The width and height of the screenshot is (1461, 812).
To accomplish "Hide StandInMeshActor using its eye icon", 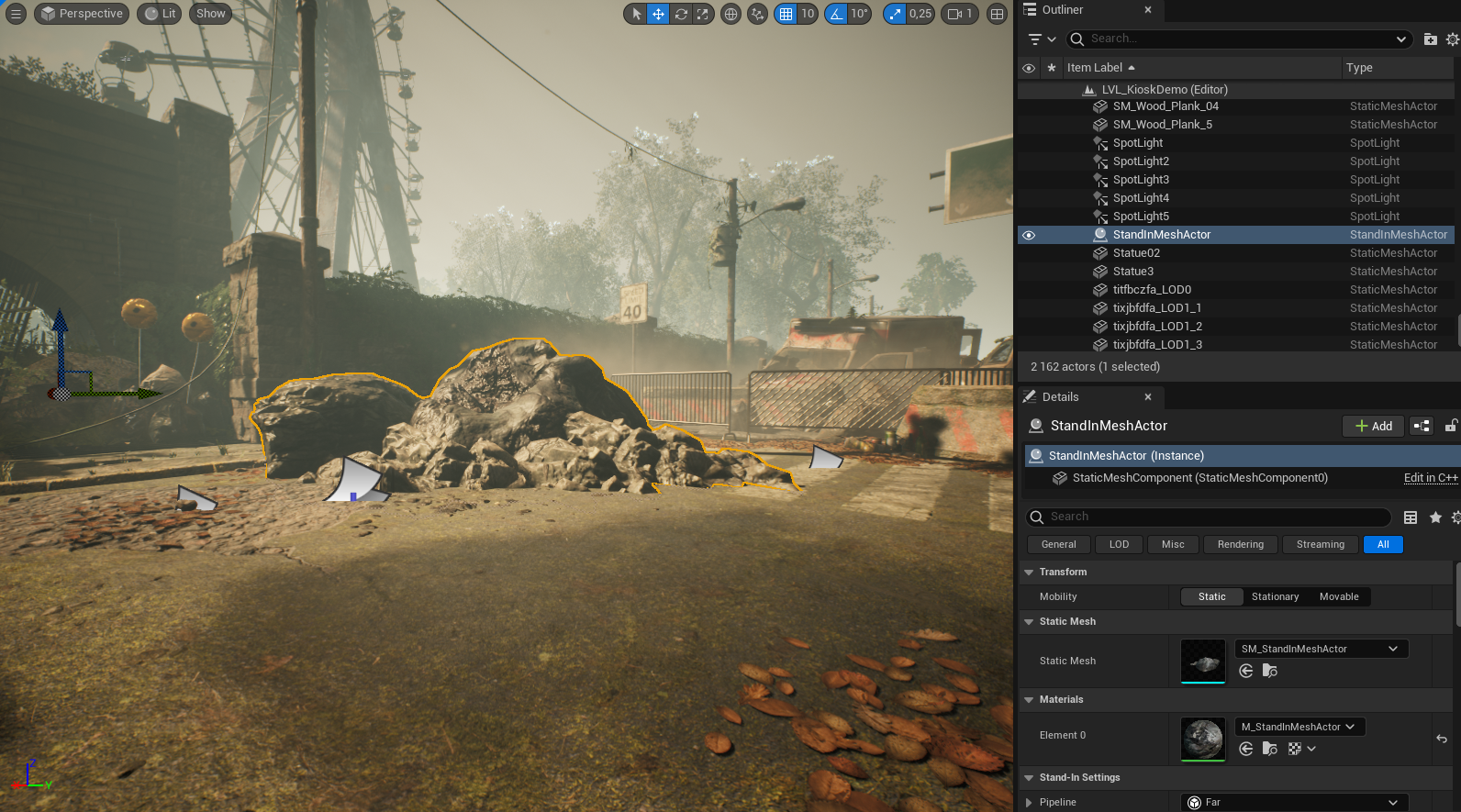I will (1029, 235).
